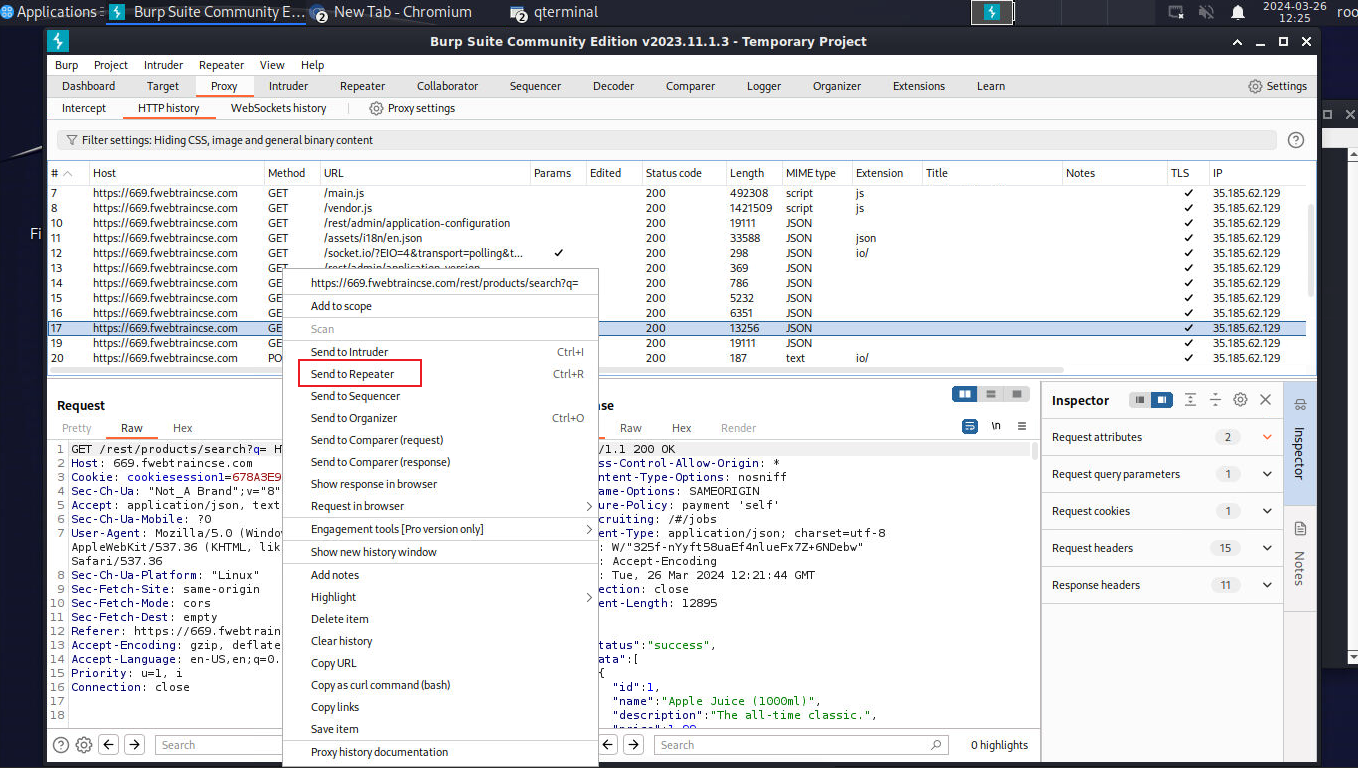
Task: Open Notes side tab icon
Action: (x=1300, y=558)
